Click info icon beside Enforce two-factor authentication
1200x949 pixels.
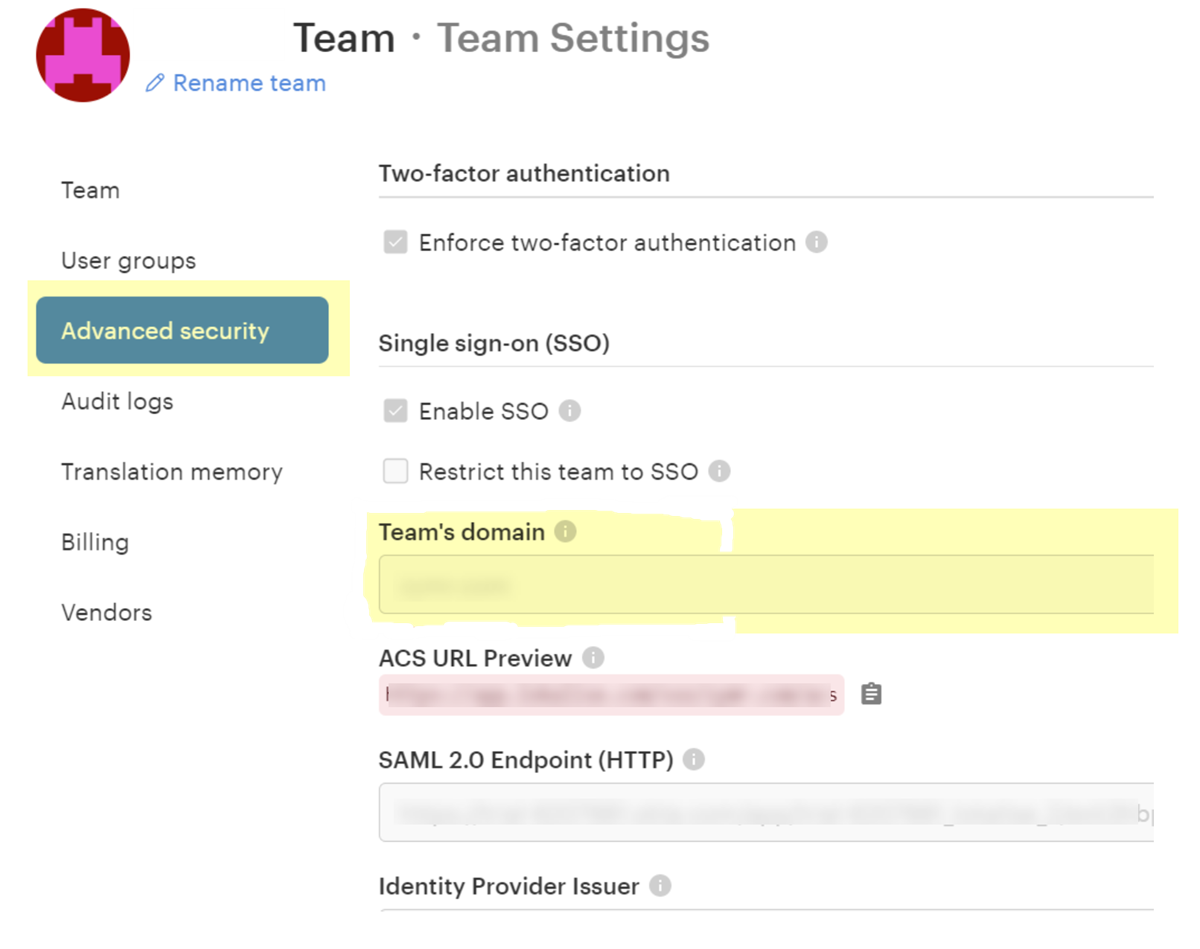817,242
